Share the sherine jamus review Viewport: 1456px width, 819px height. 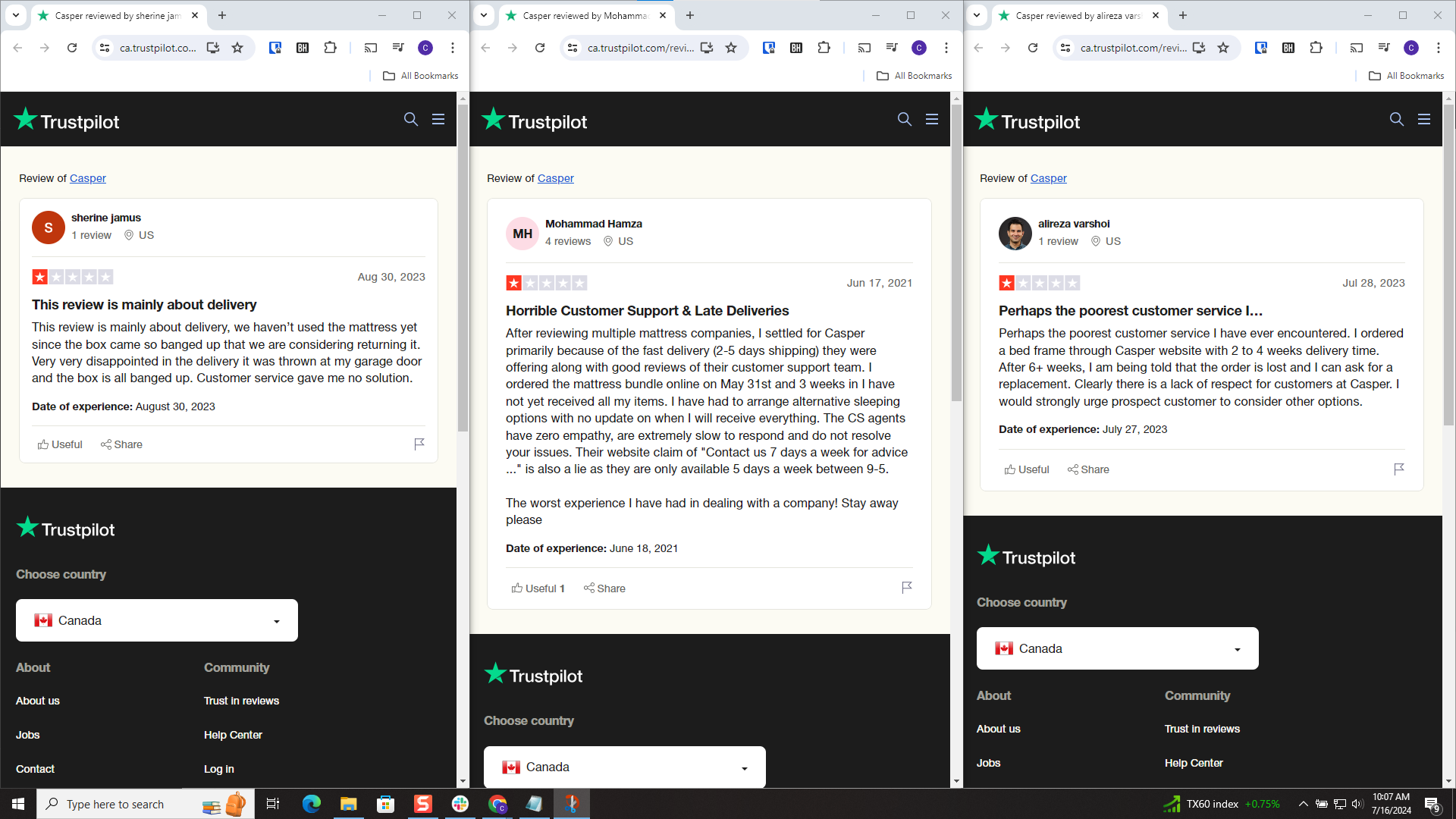[121, 444]
